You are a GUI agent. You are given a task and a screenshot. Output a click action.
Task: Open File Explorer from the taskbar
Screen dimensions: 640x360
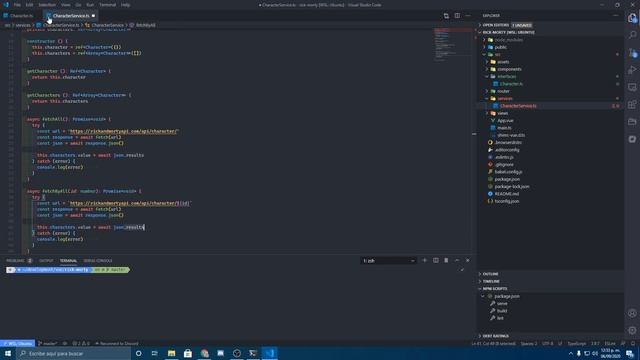171,353
